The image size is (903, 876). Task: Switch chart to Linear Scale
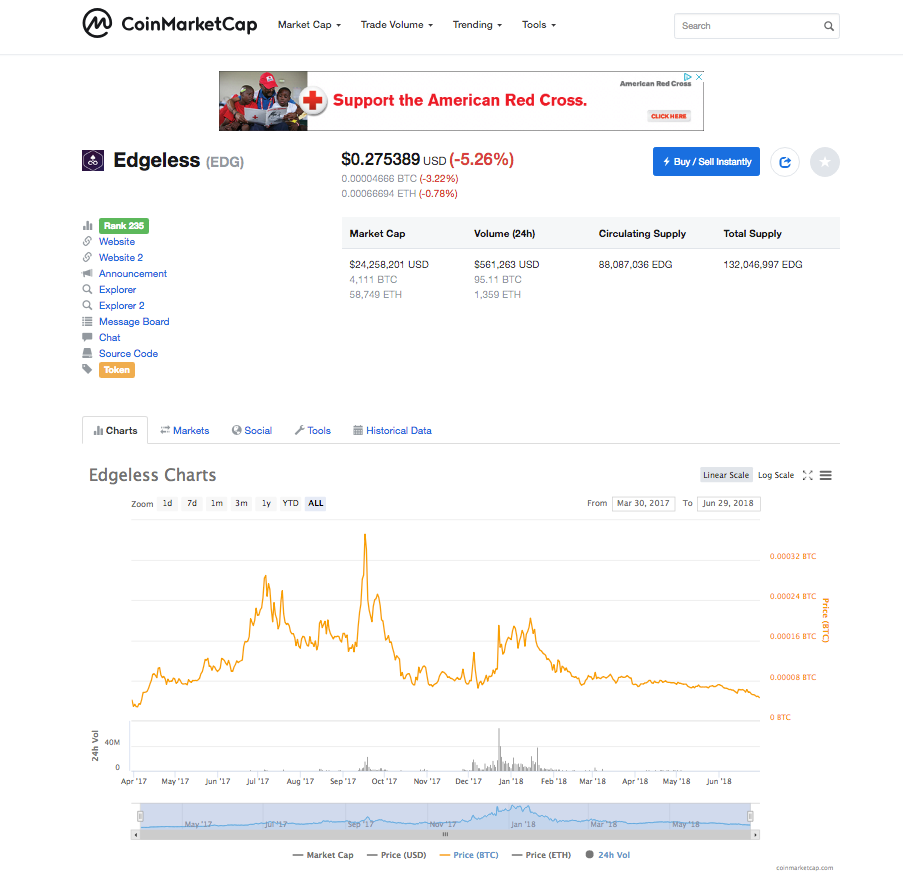726,475
